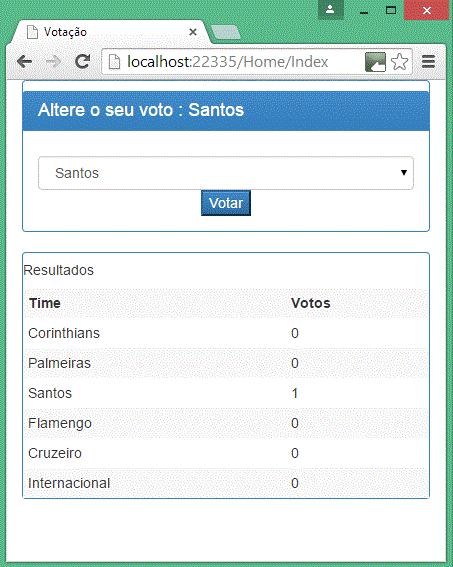Viewport: 453px width, 567px height.
Task: Maximize the browser window
Action: tap(391, 10)
